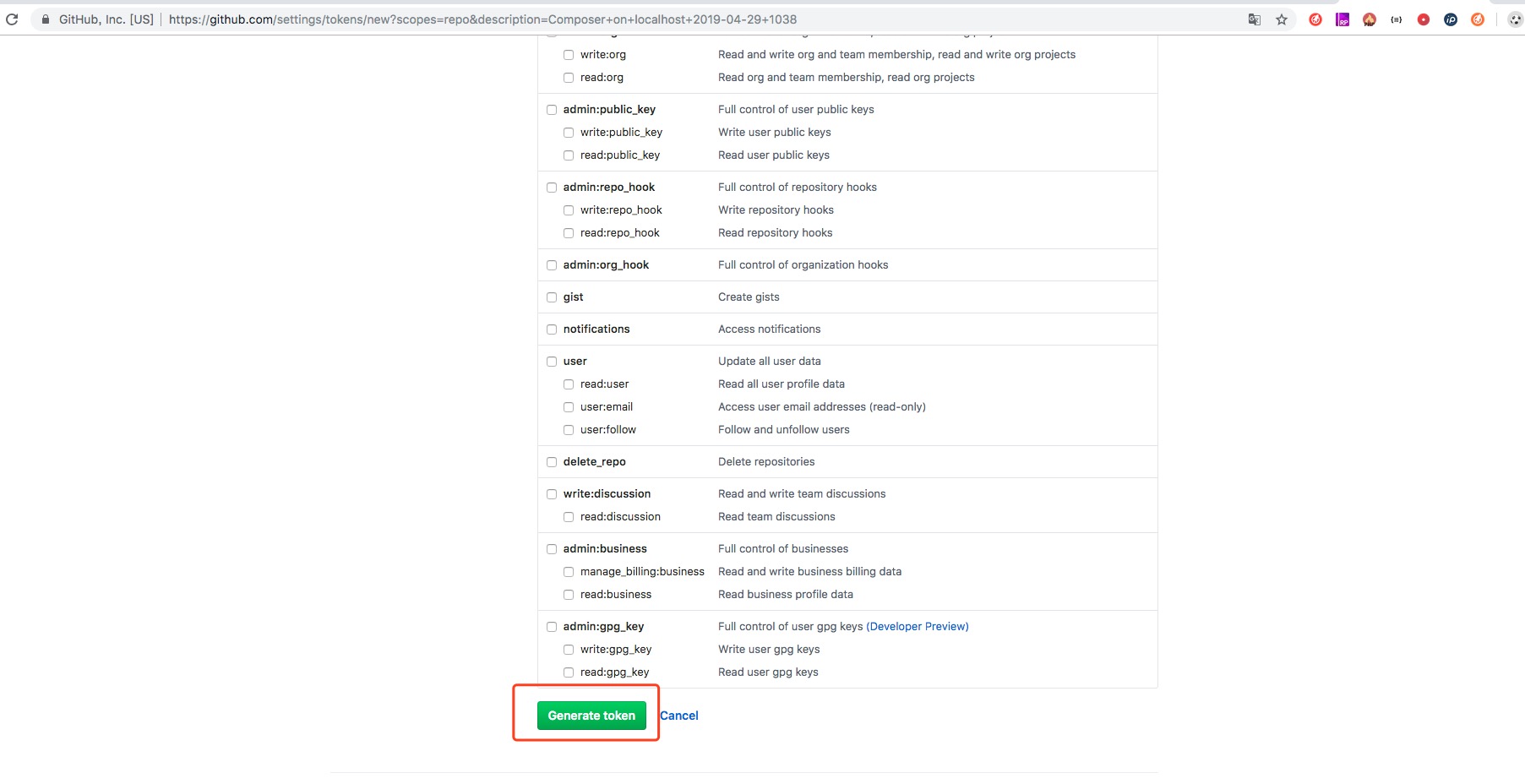Click the Cancel link
This screenshot has height=784, width=1525.
678,716
